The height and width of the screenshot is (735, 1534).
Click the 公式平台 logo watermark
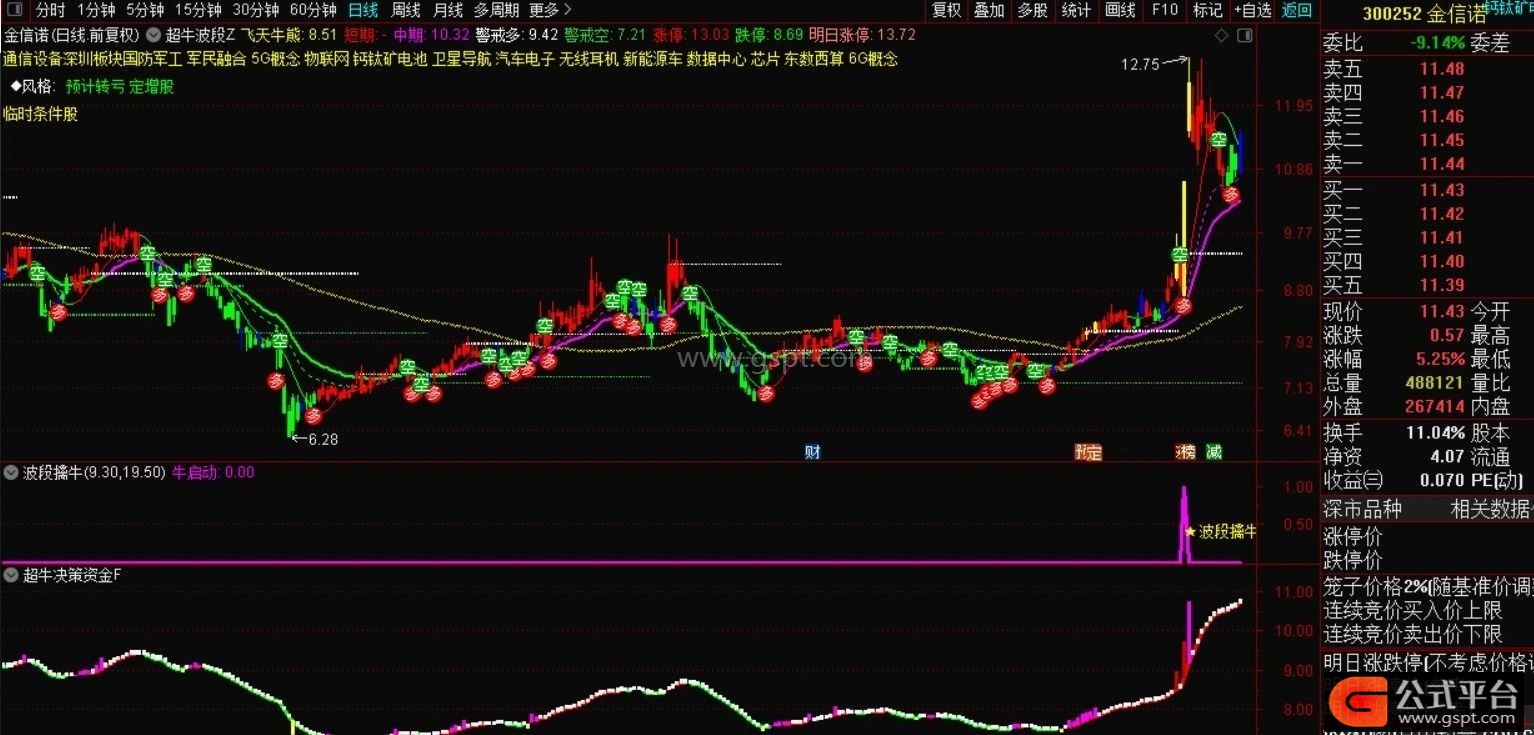[x=1426, y=699]
